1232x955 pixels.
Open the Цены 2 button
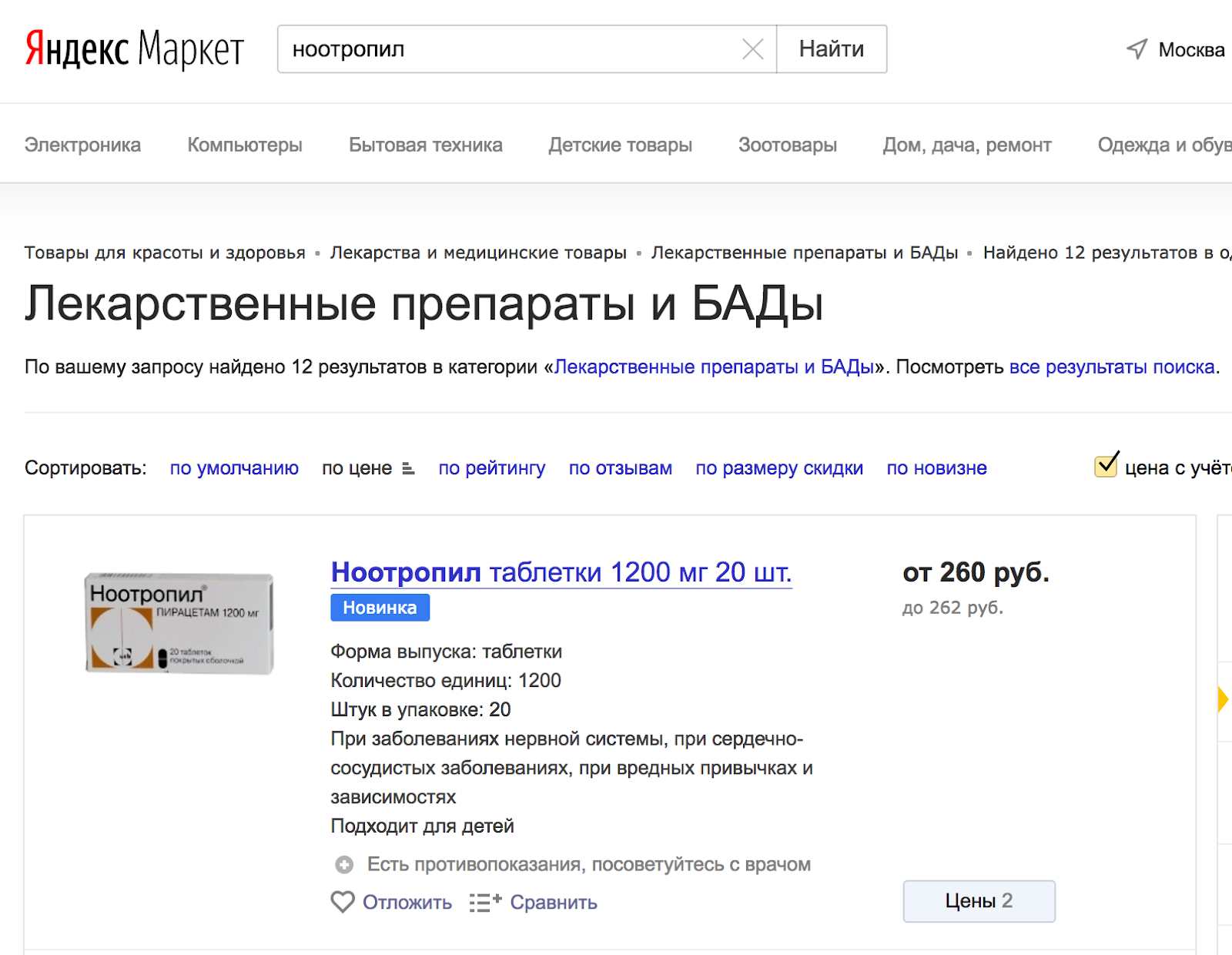pyautogui.click(x=979, y=901)
